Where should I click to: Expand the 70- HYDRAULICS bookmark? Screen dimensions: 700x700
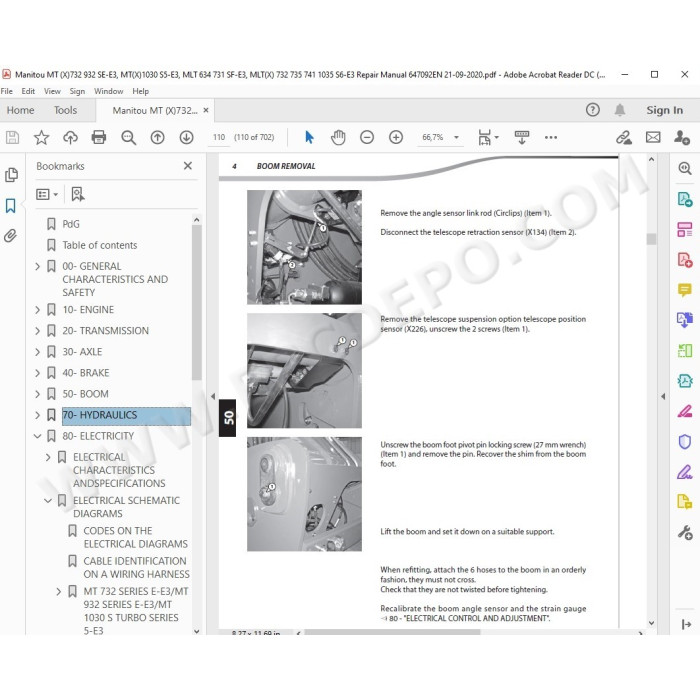(x=38, y=415)
